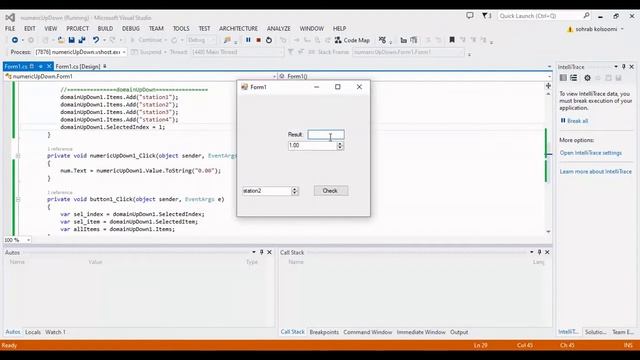Pin the IntelliTrace panel
The width and height of the screenshot is (640, 360).
click(624, 67)
